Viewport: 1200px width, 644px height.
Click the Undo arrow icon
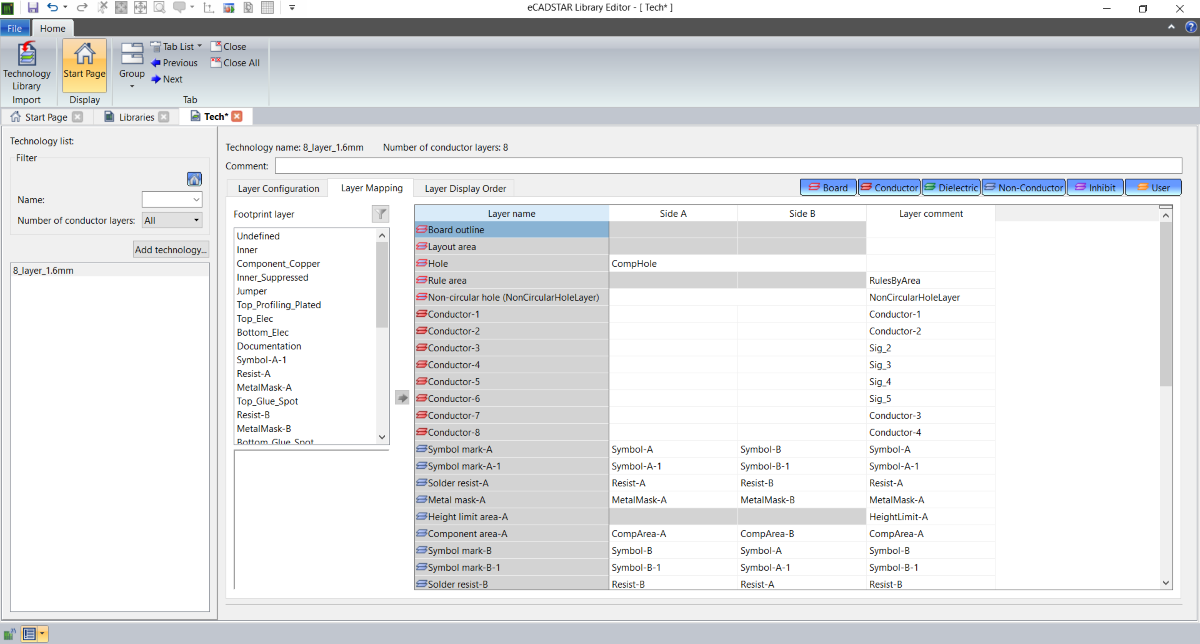[51, 8]
